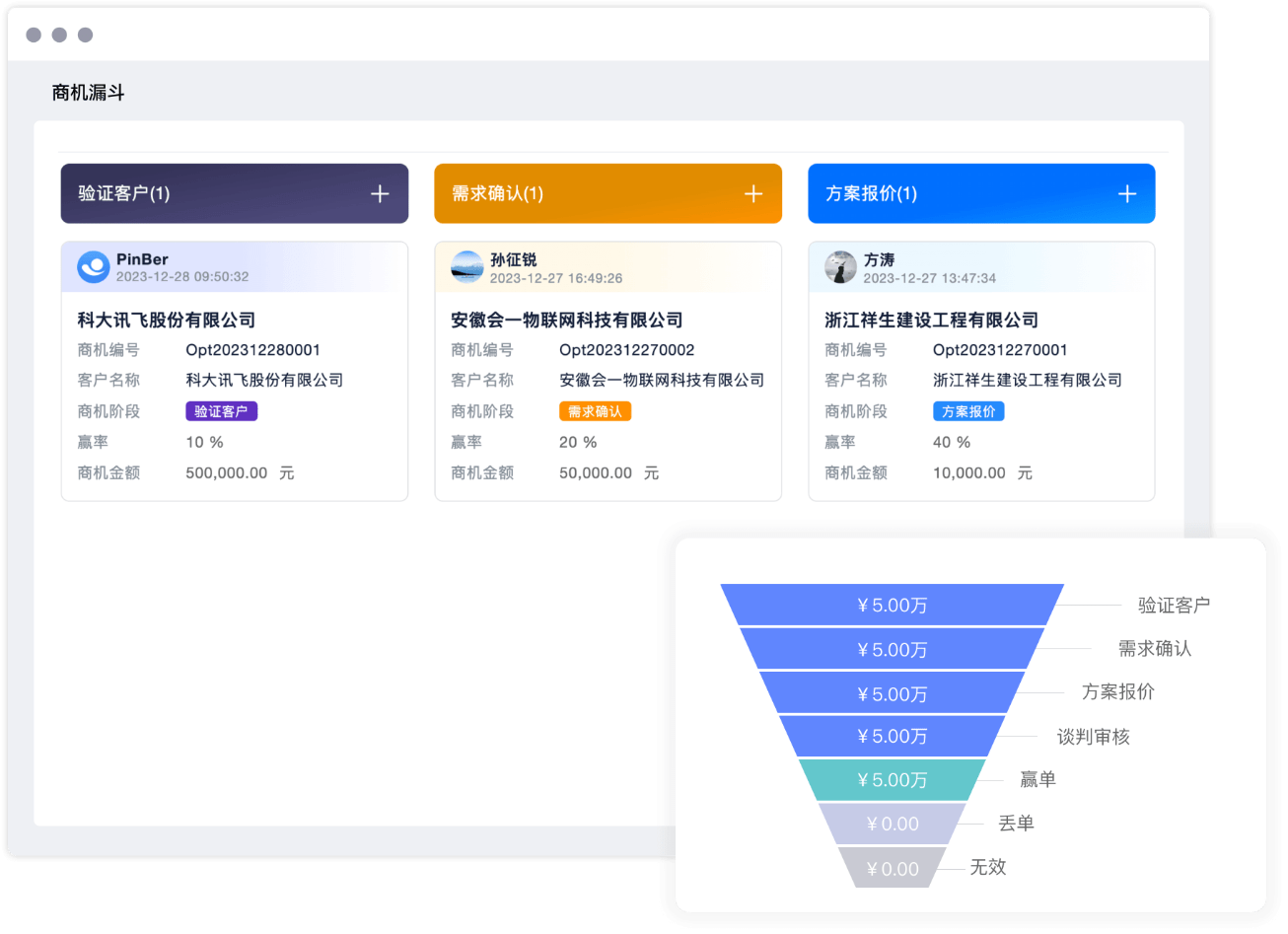
Task: Select the teal 赢单 funnel segment
Action: pos(891,779)
